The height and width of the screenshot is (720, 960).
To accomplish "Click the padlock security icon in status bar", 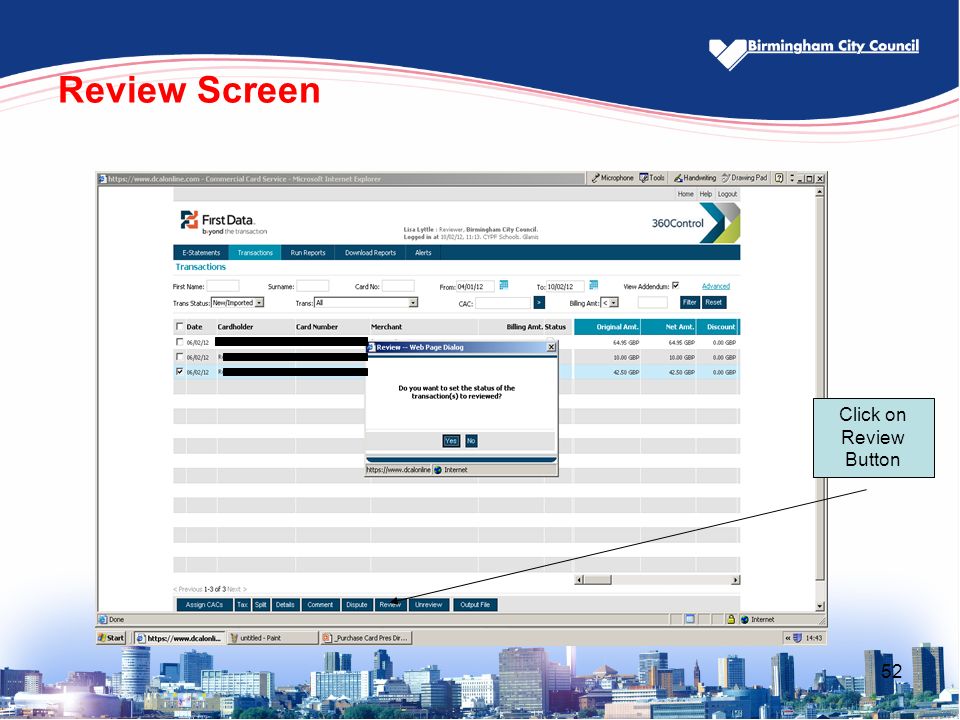I will [x=731, y=620].
